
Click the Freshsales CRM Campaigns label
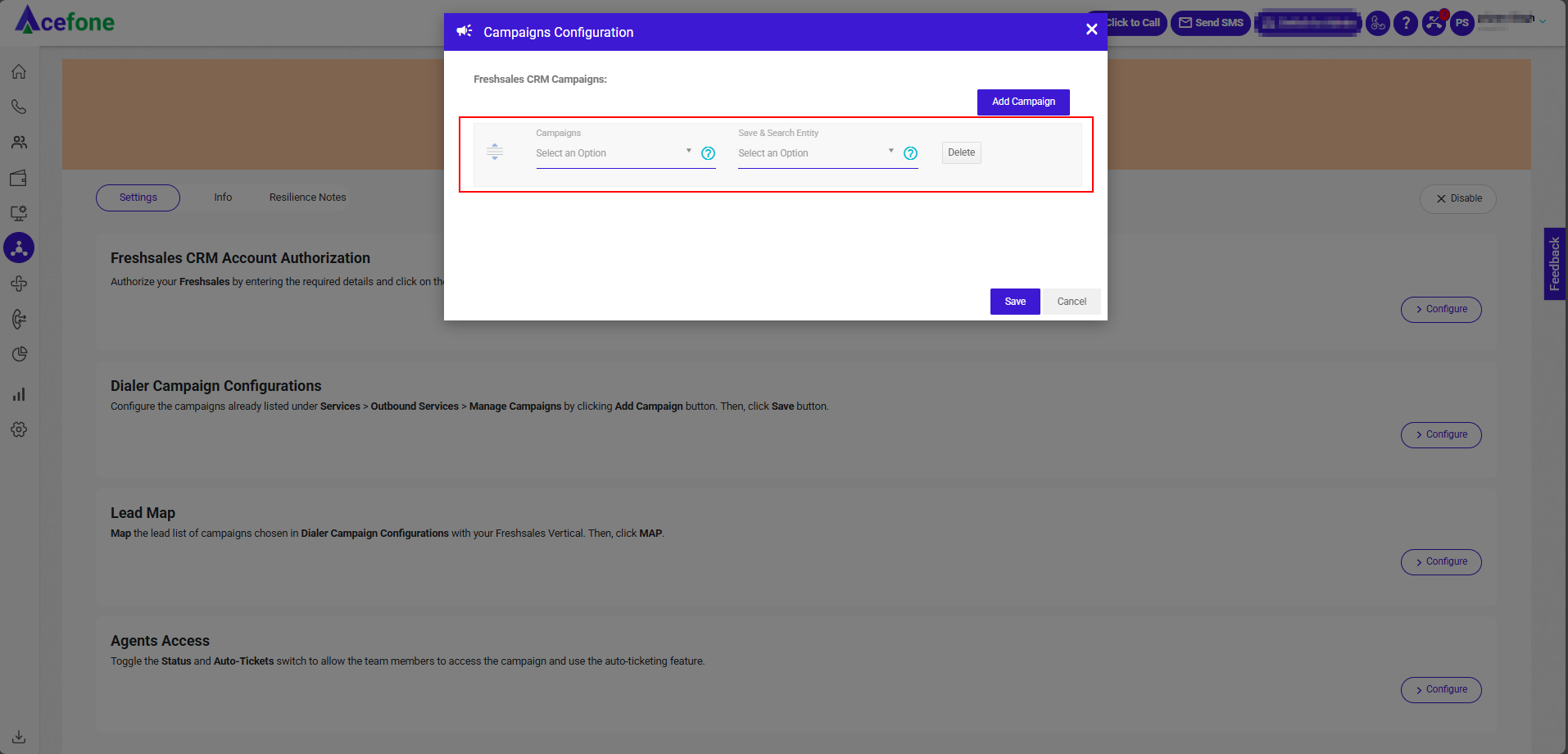click(540, 79)
